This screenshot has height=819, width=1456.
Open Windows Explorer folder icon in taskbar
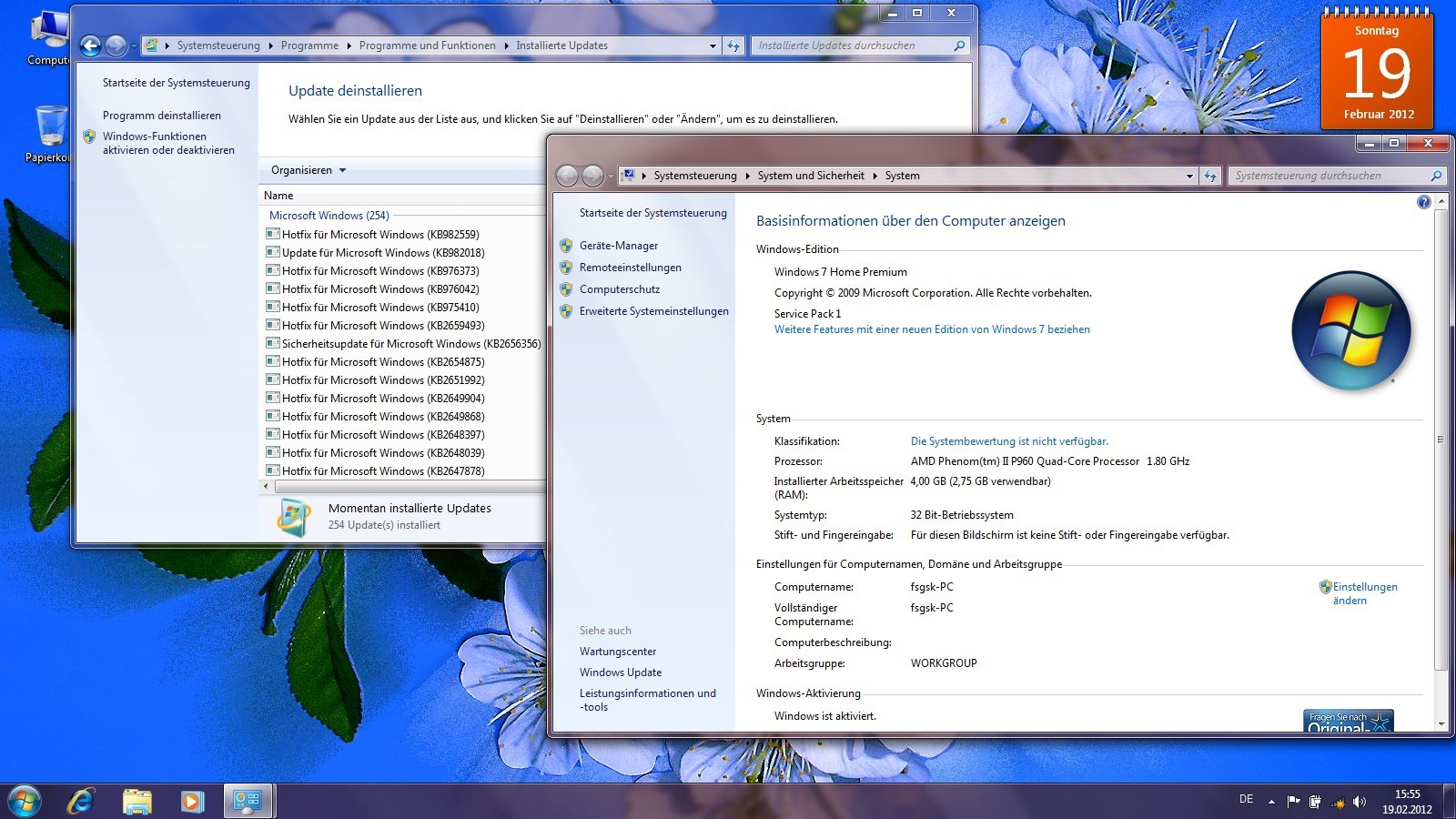click(137, 801)
